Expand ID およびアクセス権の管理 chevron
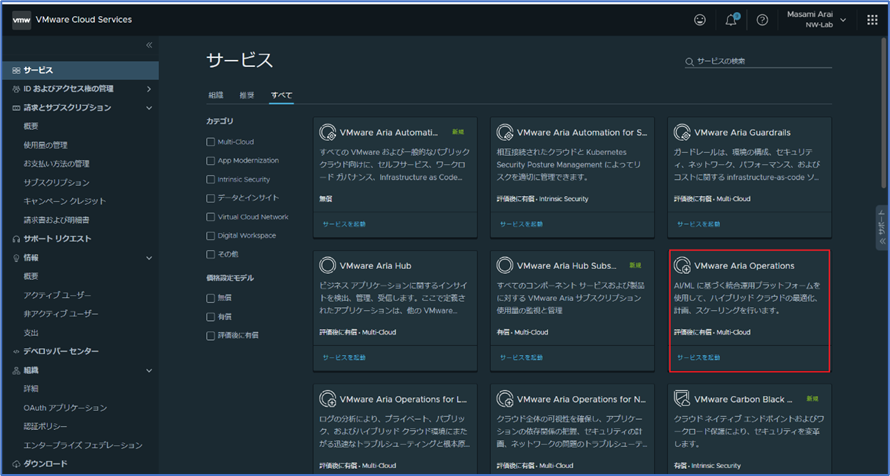 (149, 89)
